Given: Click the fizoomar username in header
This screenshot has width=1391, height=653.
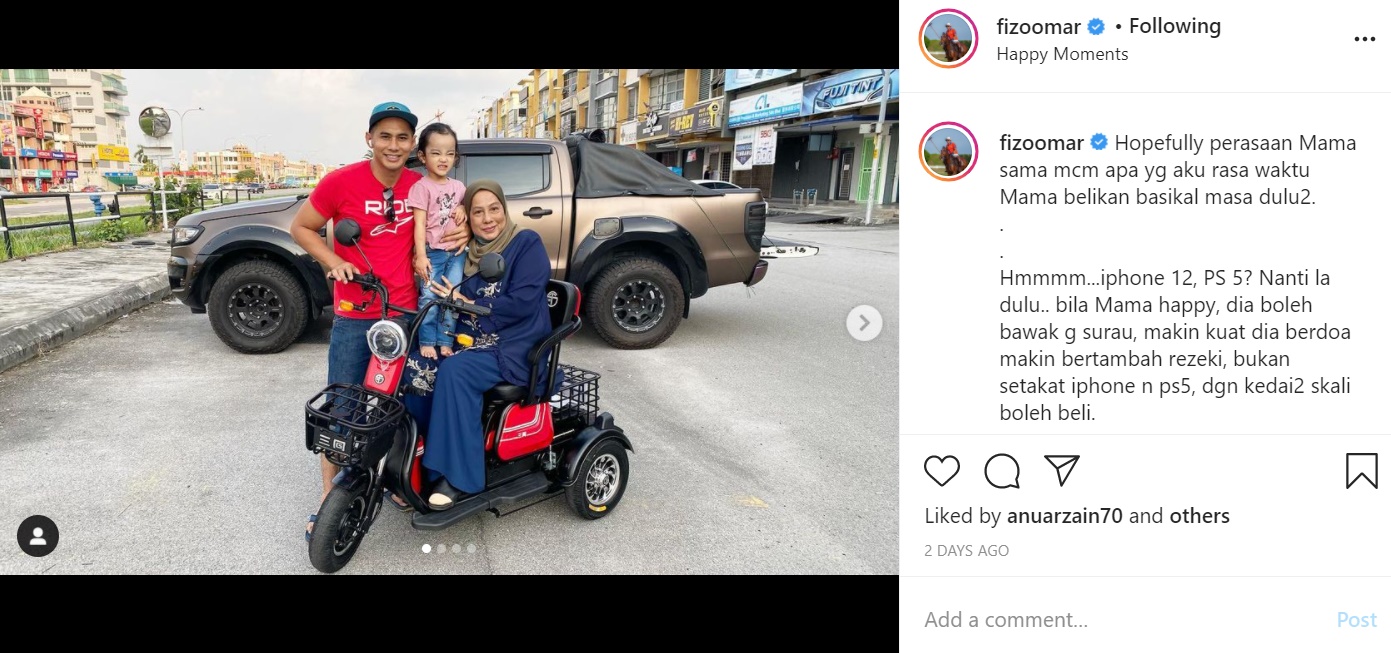Looking at the screenshot, I should (1040, 27).
